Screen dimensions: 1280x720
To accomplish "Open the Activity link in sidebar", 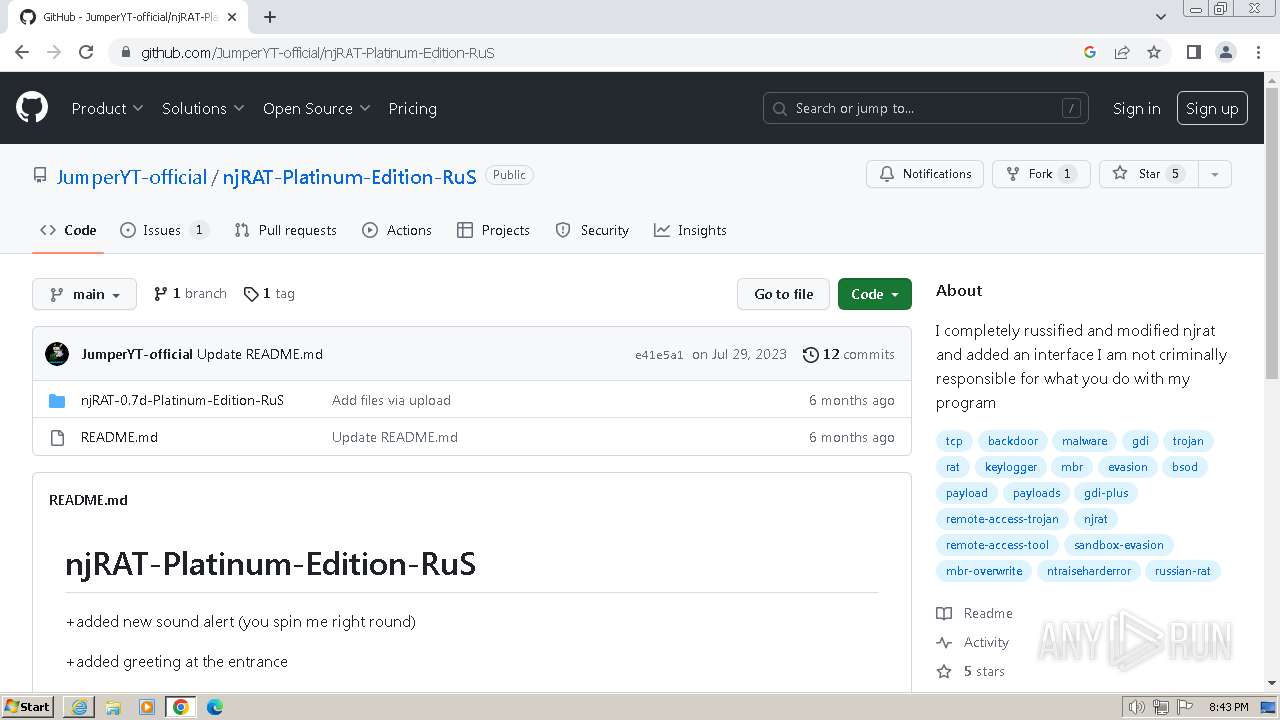I will pos(973,642).
